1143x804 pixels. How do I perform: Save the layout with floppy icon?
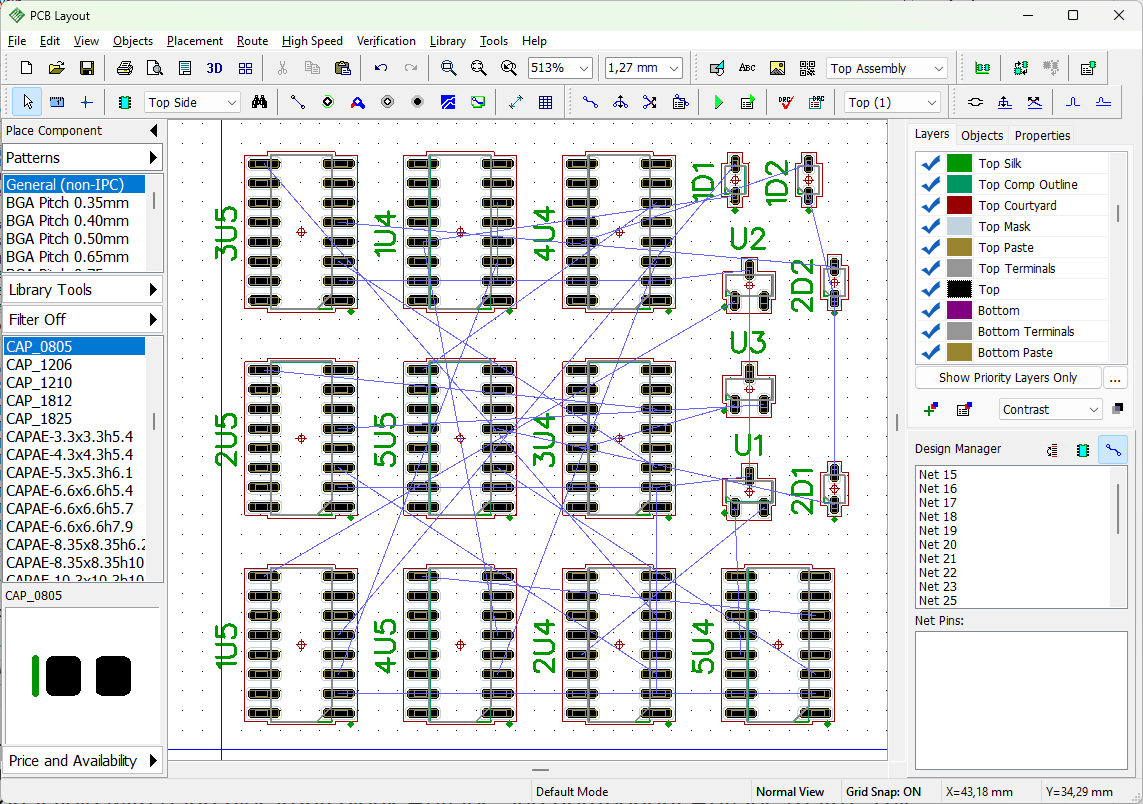click(x=86, y=68)
